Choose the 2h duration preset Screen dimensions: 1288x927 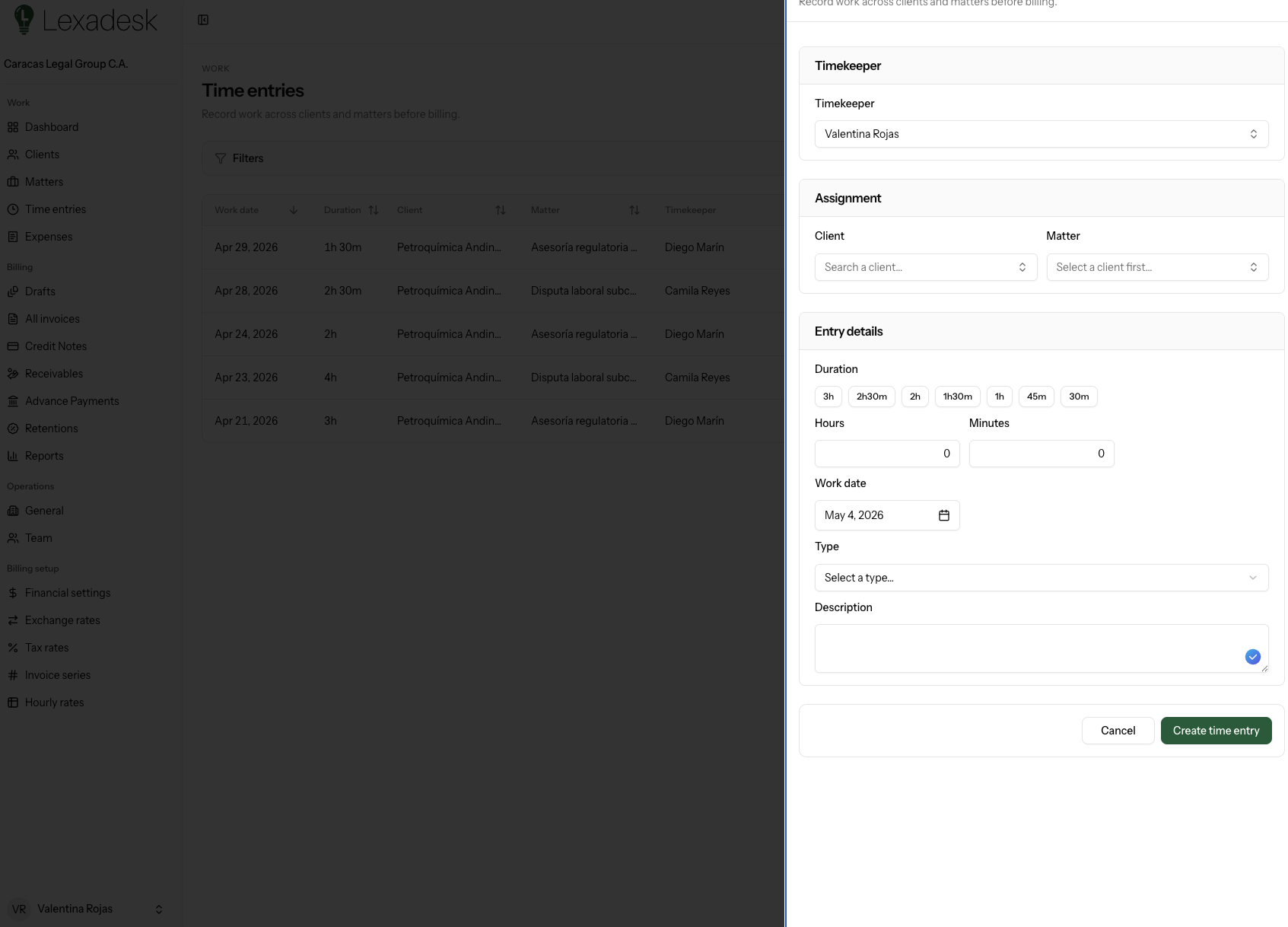point(915,397)
